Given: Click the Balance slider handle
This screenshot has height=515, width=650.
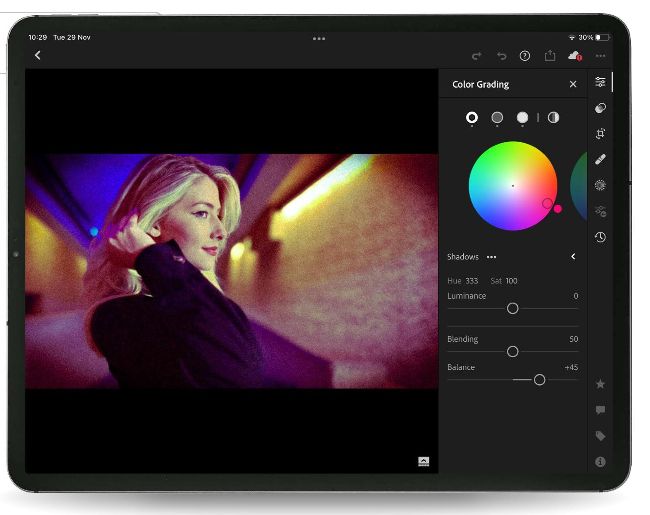Looking at the screenshot, I should click(x=539, y=380).
